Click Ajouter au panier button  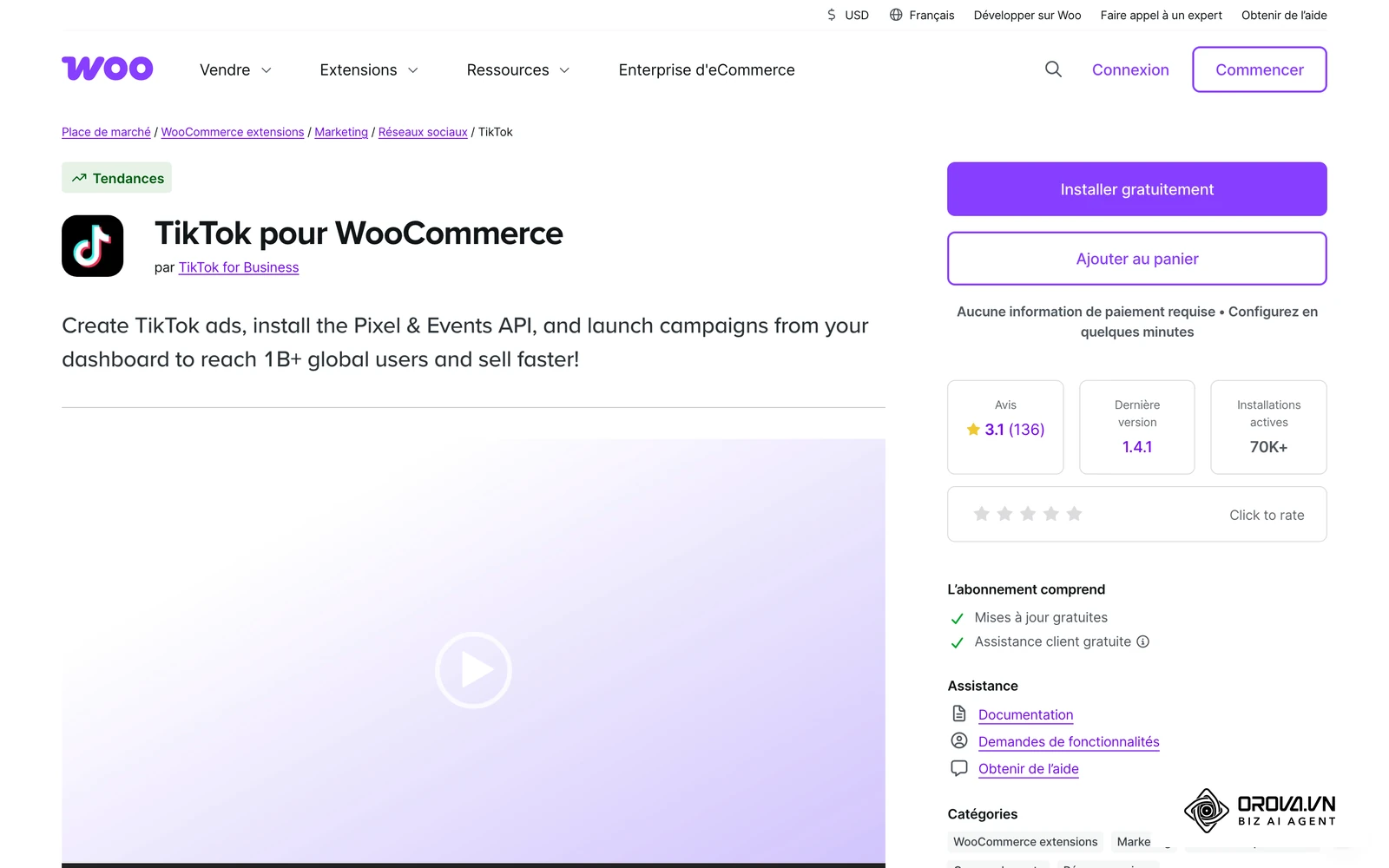(1137, 259)
